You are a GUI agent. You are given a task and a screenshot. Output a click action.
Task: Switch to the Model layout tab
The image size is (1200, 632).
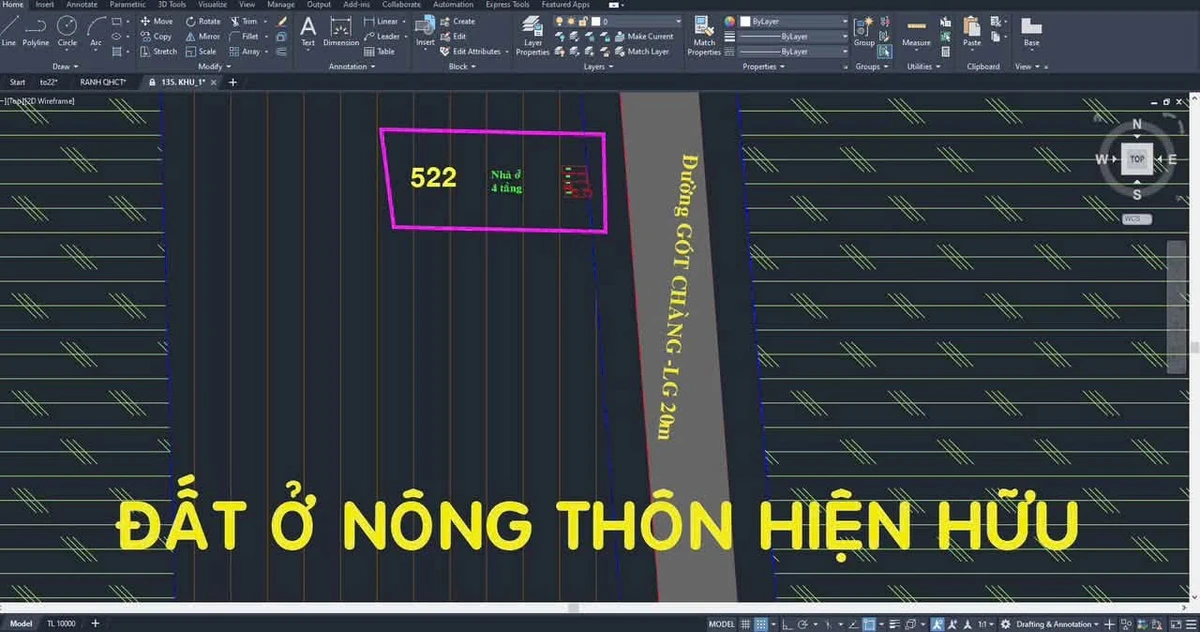pyautogui.click(x=21, y=624)
